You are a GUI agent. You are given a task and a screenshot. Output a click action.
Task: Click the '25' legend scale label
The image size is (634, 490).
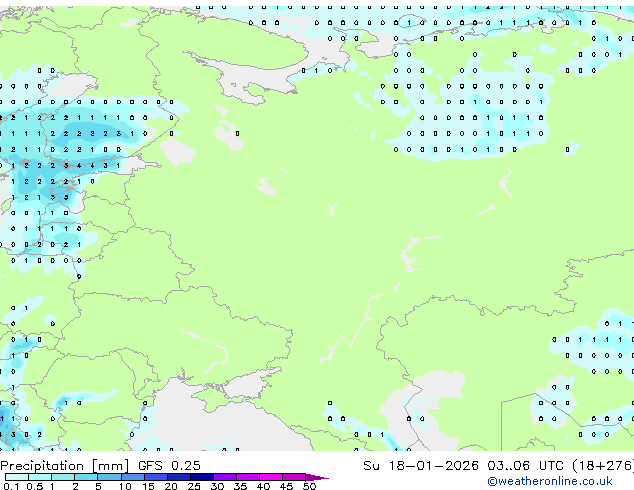pyautogui.click(x=194, y=486)
